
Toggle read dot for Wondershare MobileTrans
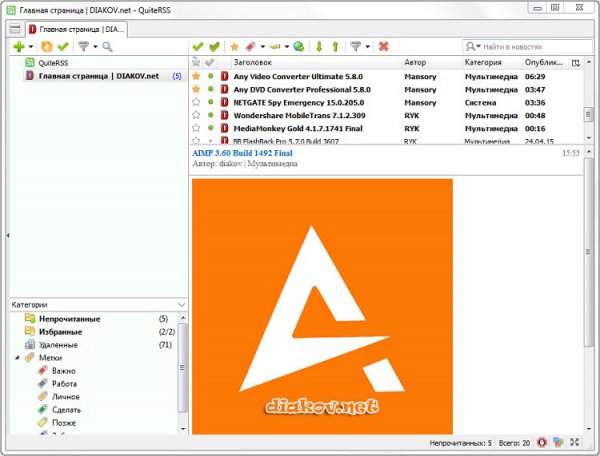[x=210, y=115]
